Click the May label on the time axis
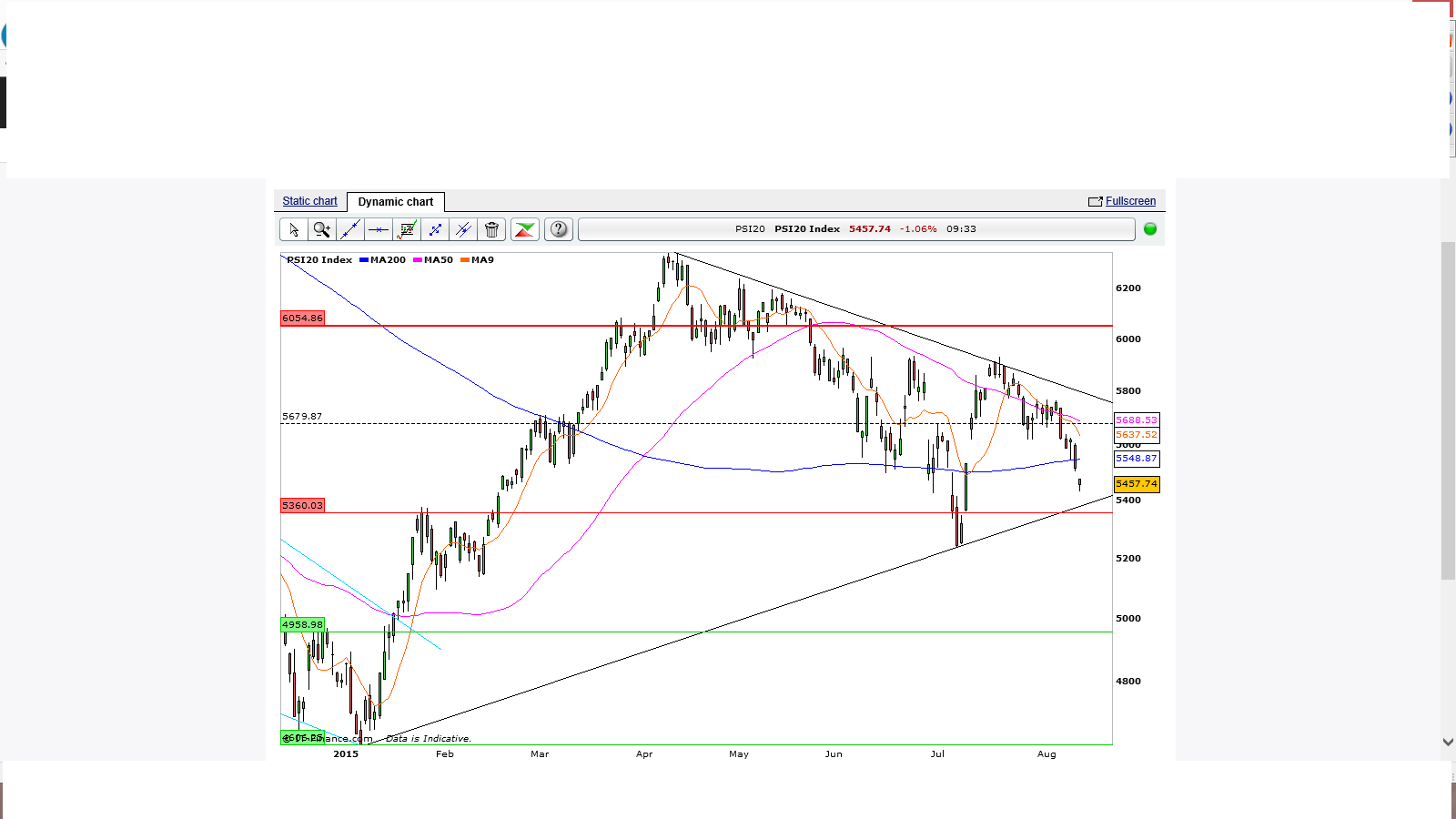This screenshot has width=1456, height=819. [739, 754]
